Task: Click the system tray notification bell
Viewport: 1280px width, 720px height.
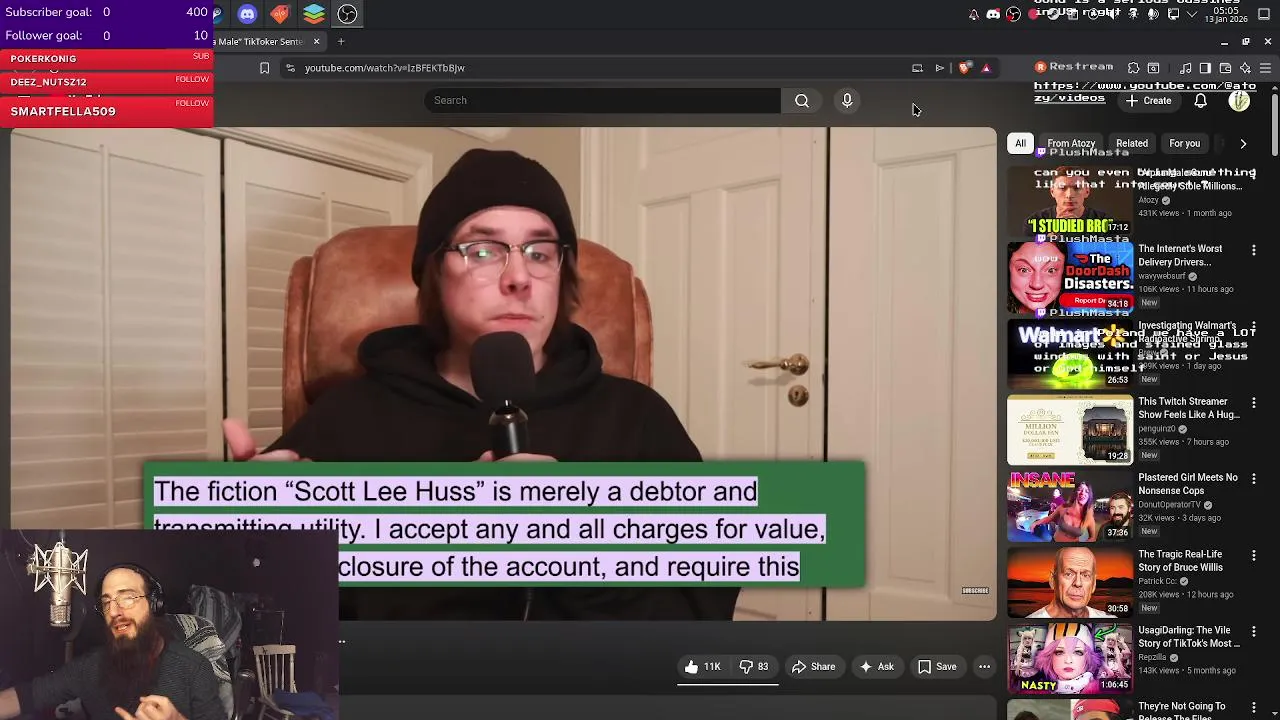Action: 973,14
